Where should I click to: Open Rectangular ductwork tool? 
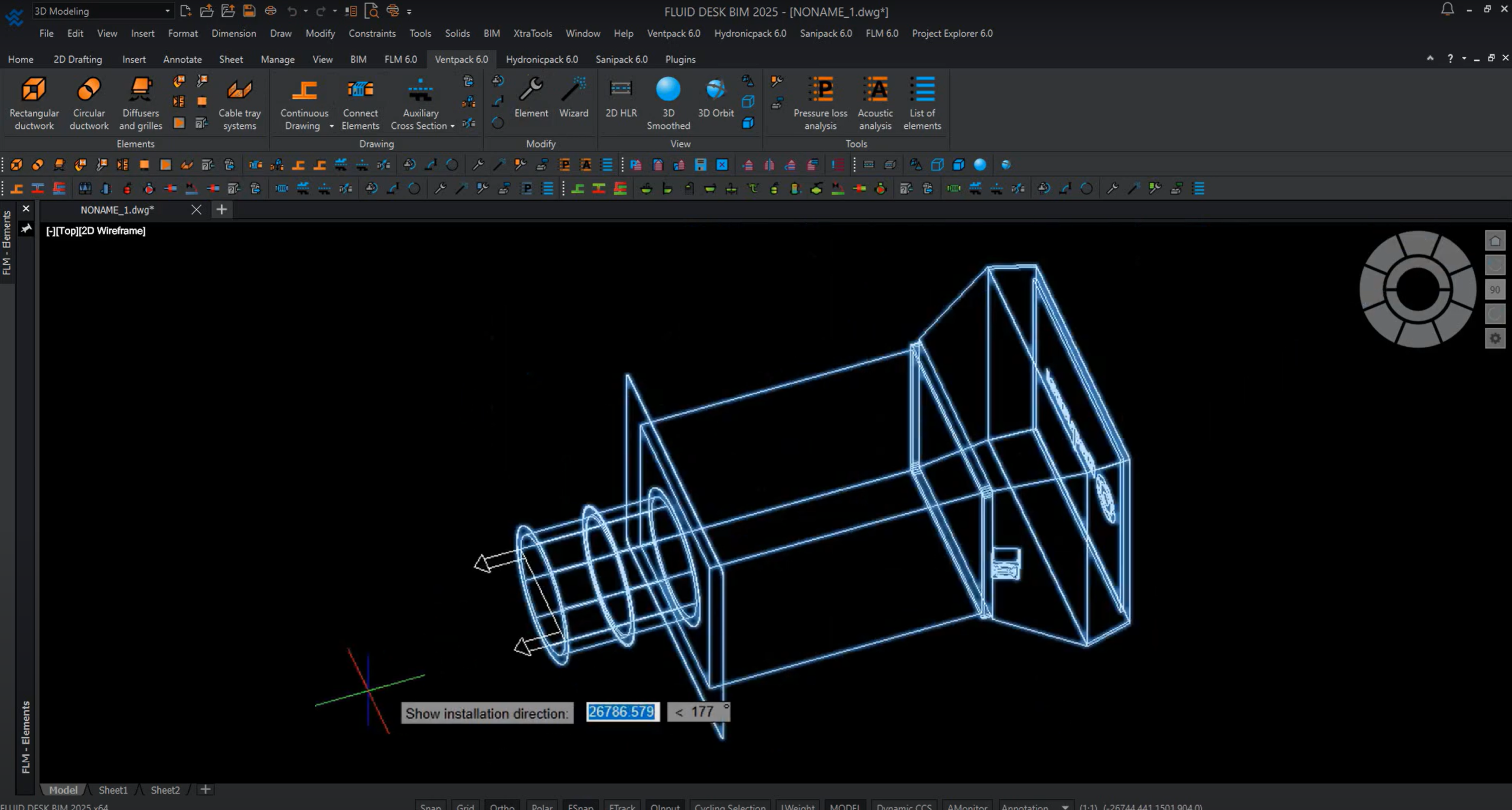(34, 102)
